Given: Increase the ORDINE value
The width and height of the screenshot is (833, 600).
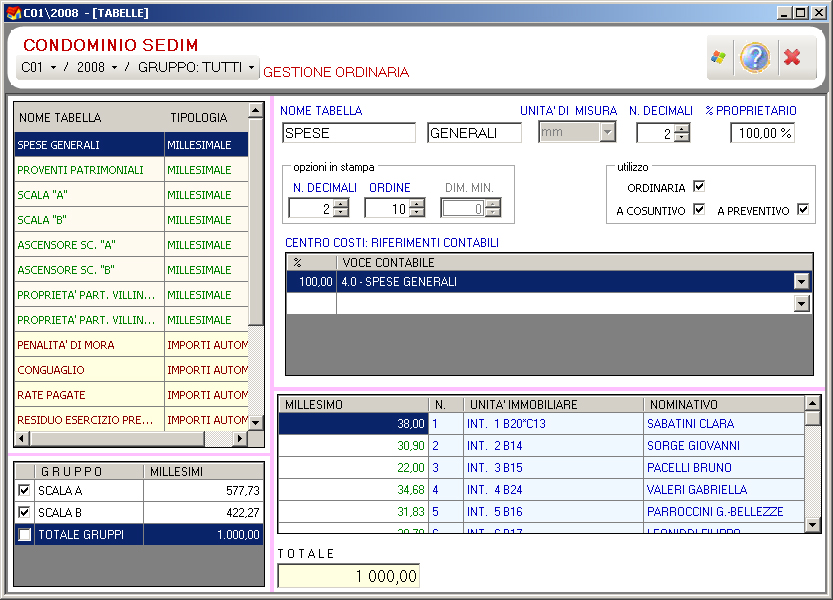Looking at the screenshot, I should click(x=417, y=204).
